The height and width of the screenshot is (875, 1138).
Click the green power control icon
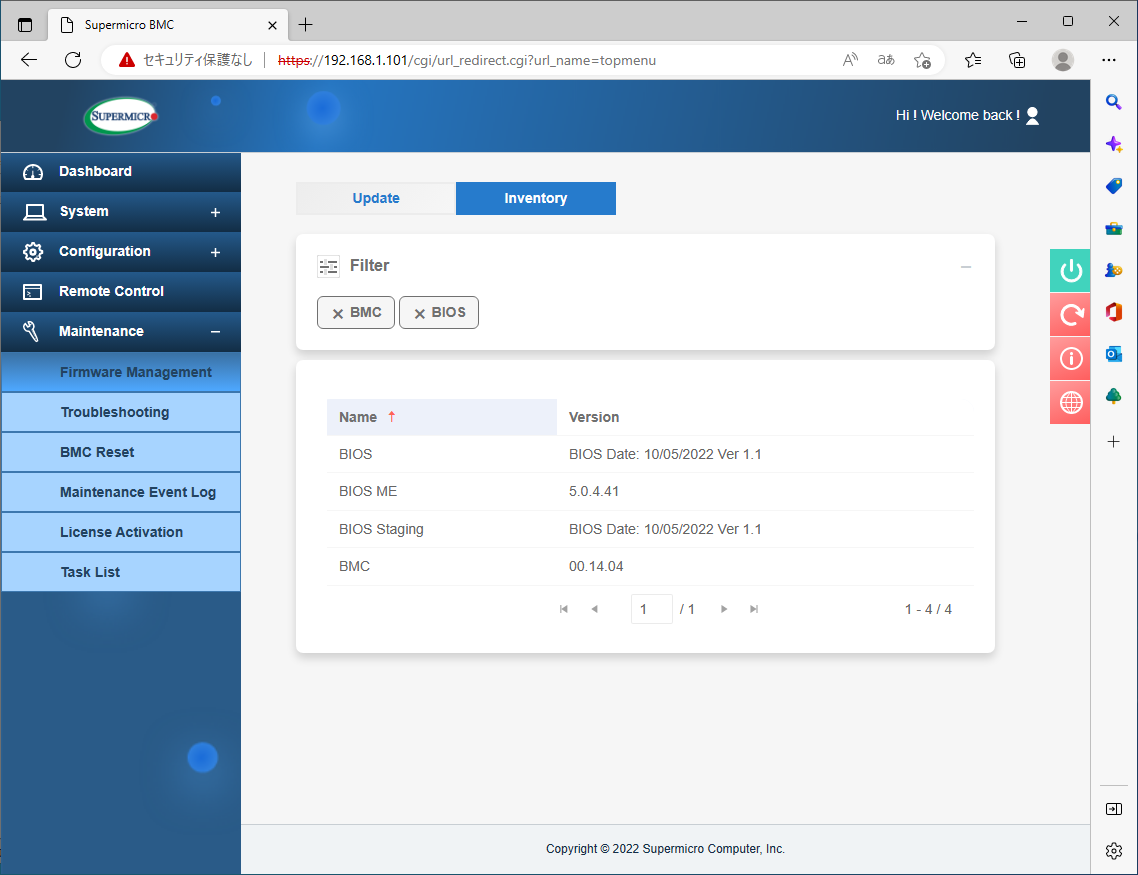1071,271
